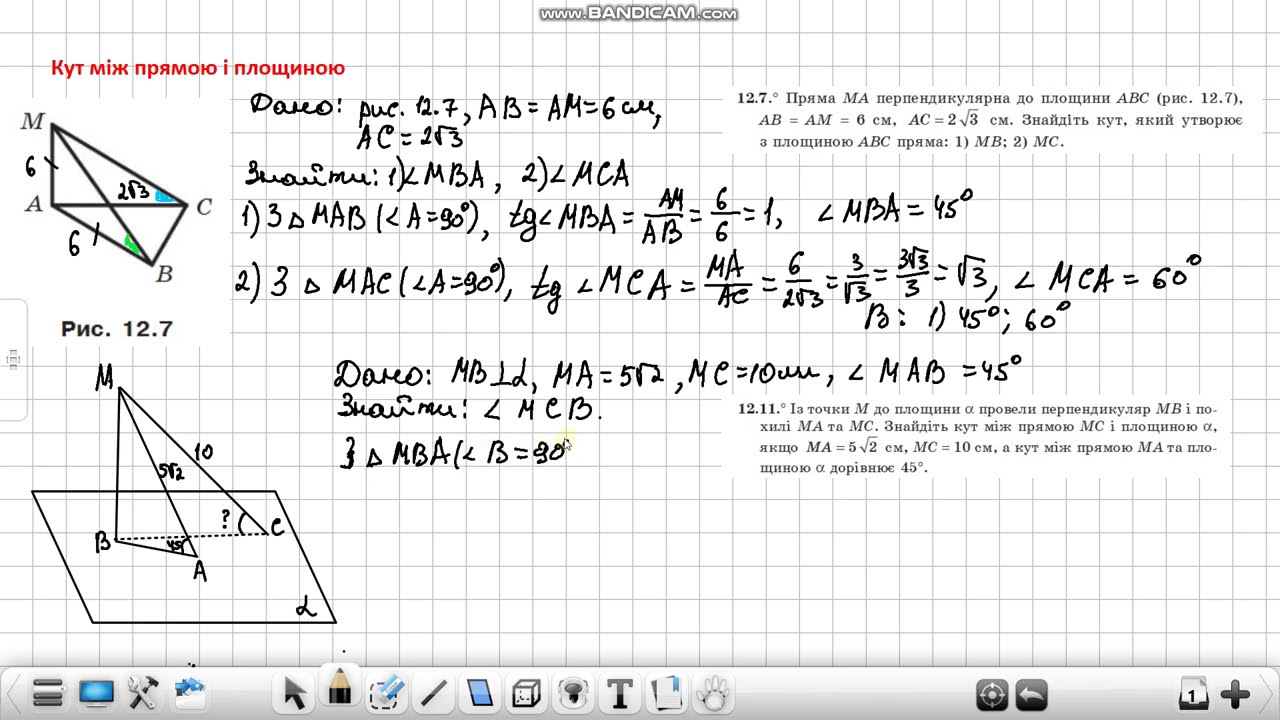Click the heading 'Кут між прямою і площиною'
The height and width of the screenshot is (720, 1280).
(x=198, y=68)
